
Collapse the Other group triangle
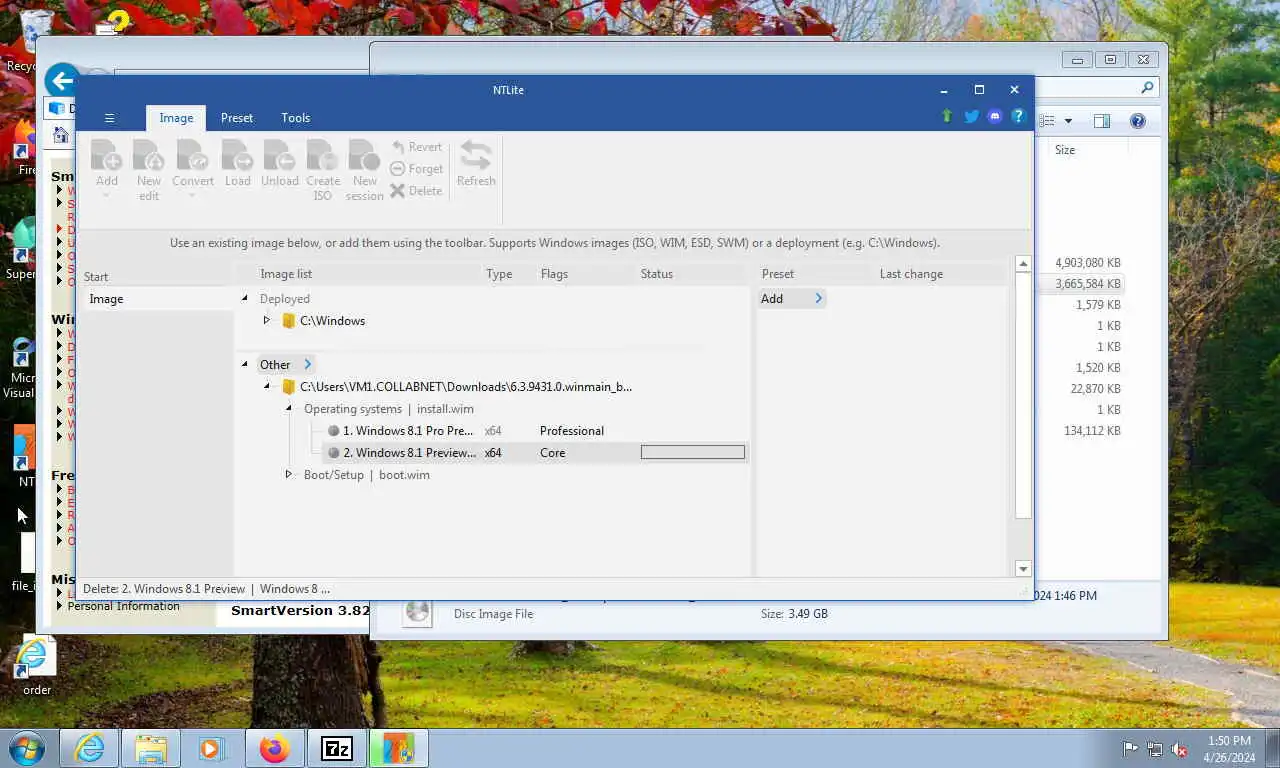(244, 364)
